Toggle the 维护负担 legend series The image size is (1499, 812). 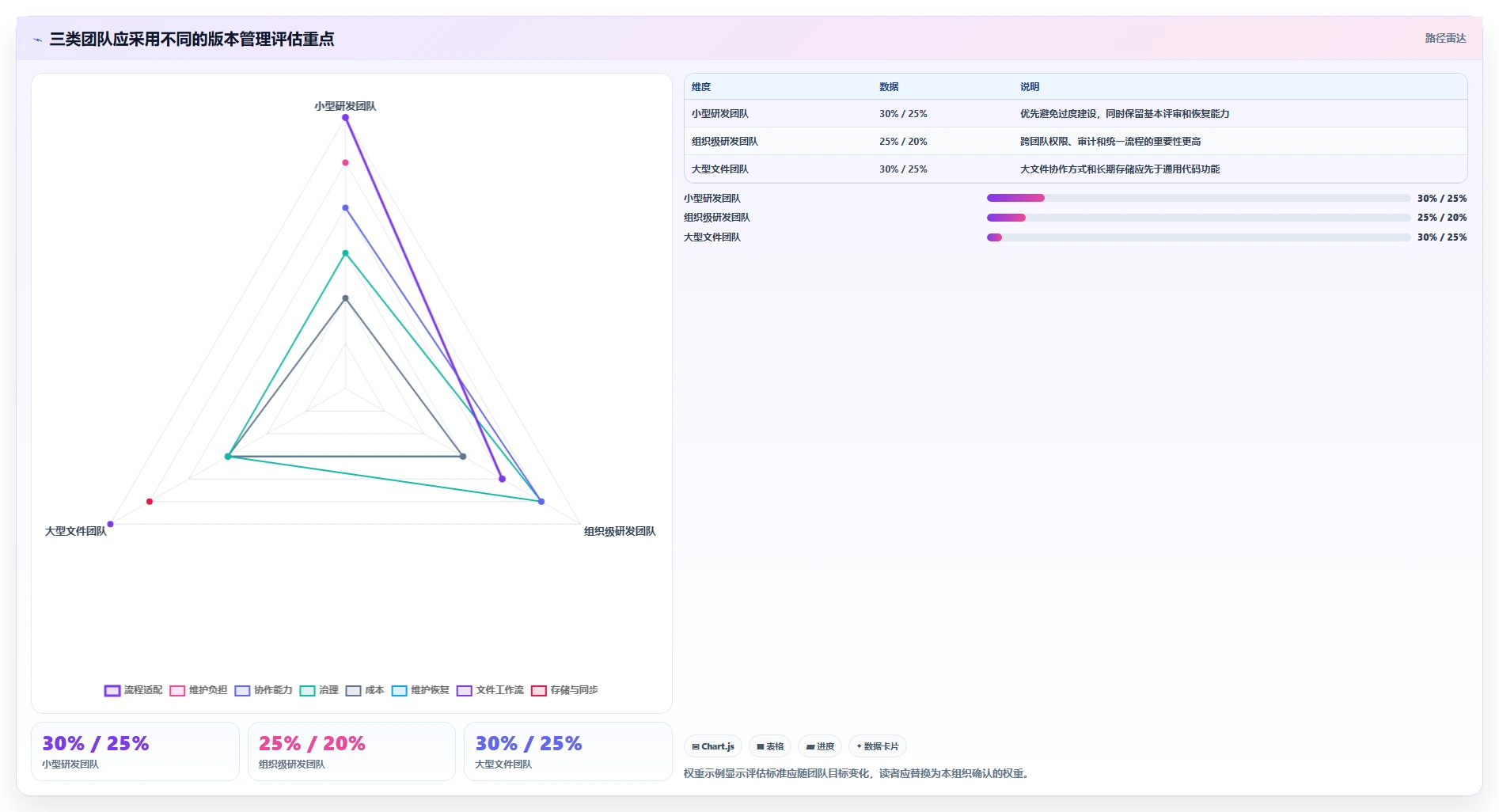tap(199, 690)
